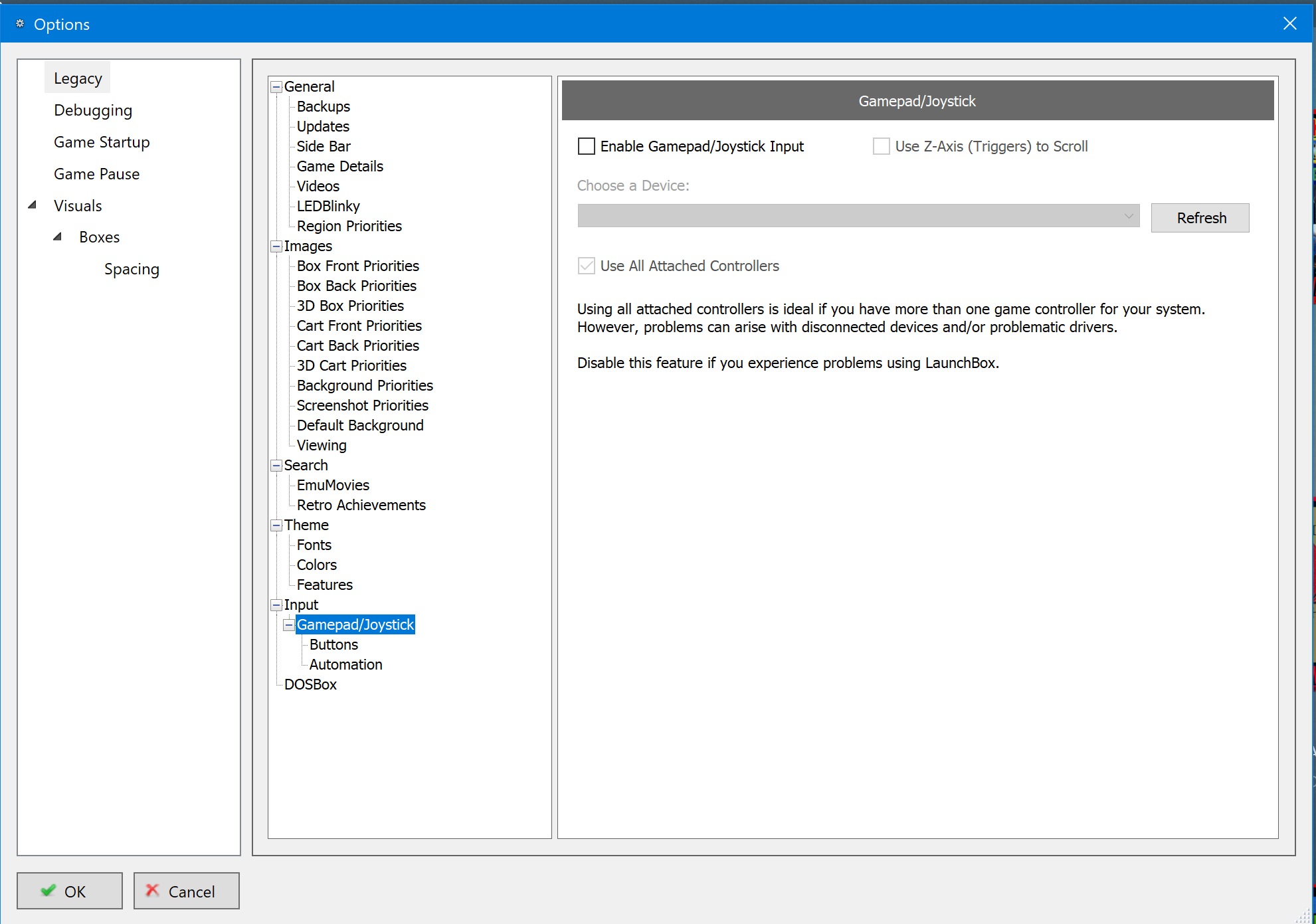This screenshot has height=924, width=1316.
Task: Select Viewing under Images
Action: (322, 445)
